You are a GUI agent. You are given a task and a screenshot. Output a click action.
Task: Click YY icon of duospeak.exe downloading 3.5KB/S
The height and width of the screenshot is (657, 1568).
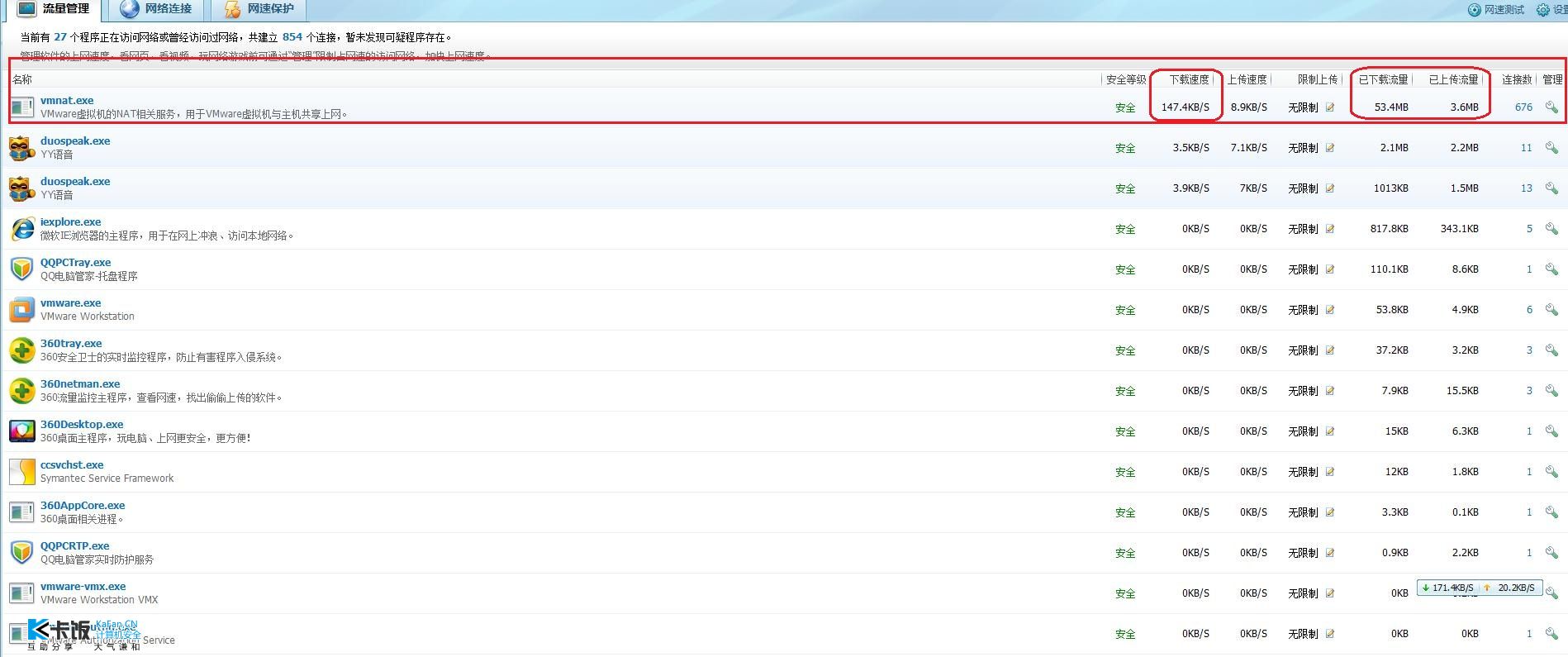(x=21, y=148)
